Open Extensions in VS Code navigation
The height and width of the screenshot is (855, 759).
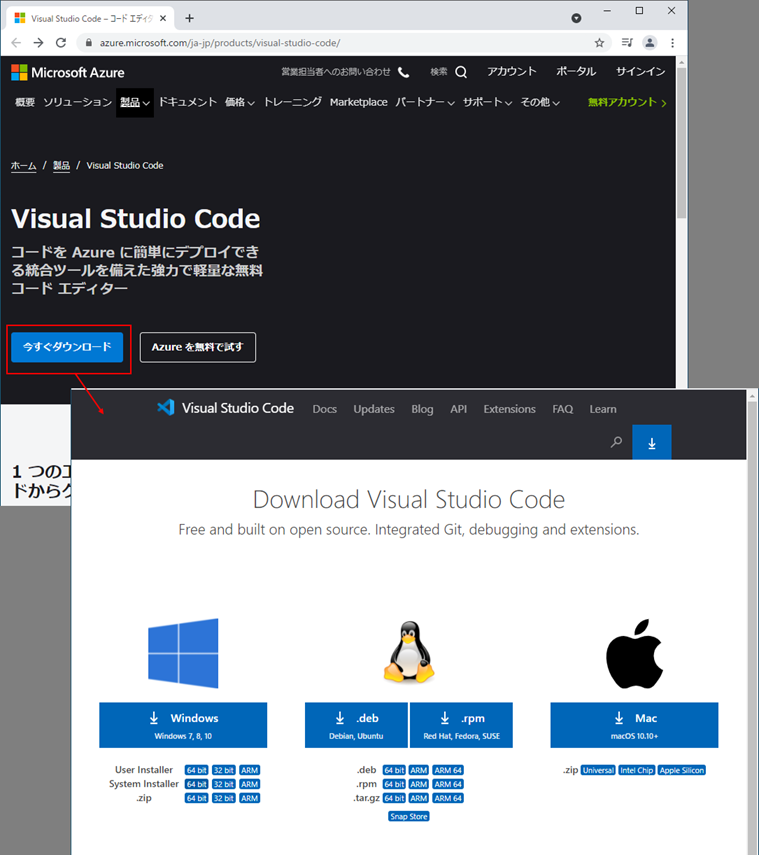tap(509, 409)
